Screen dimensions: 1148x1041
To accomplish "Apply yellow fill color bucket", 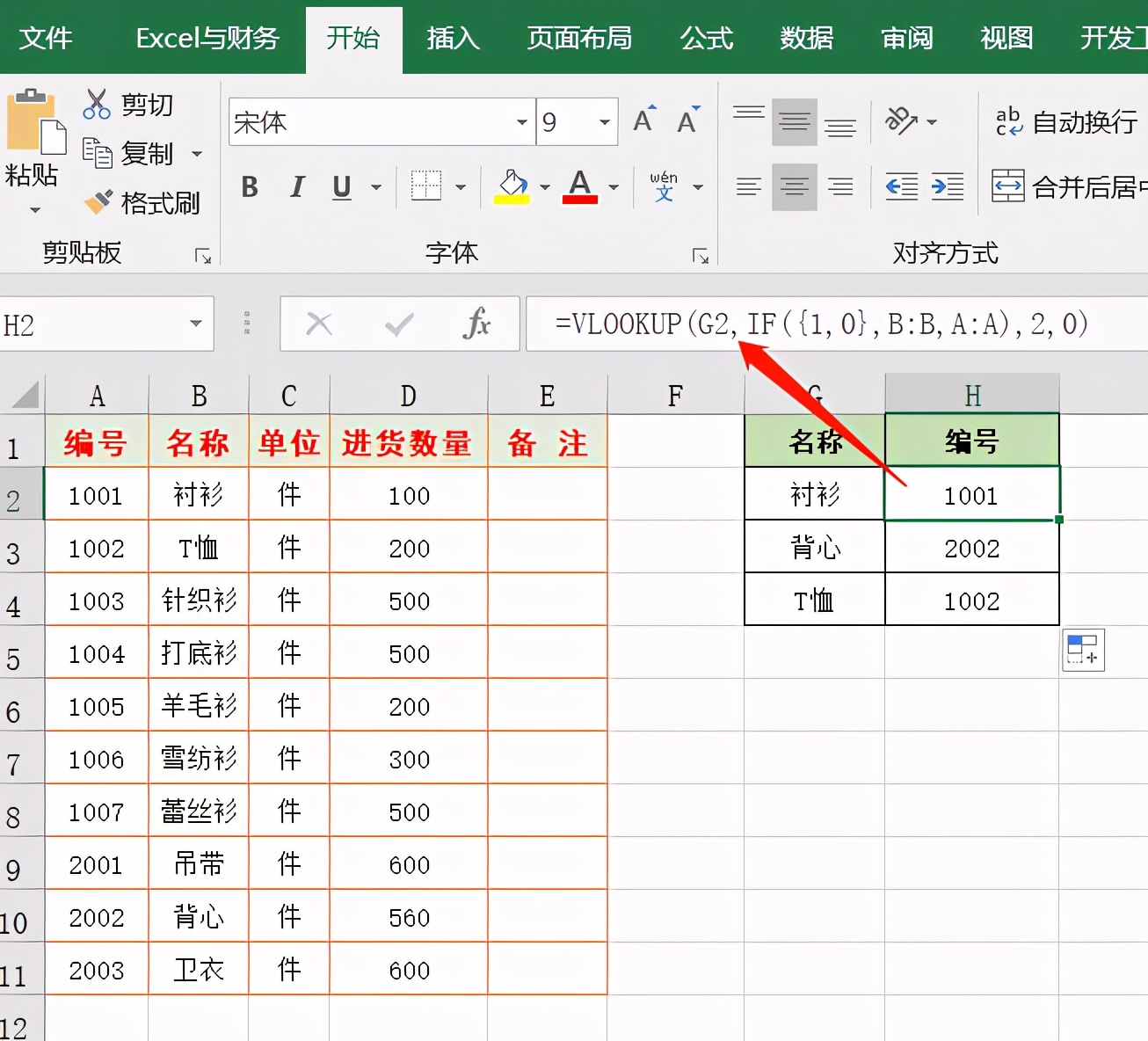I will click(x=512, y=186).
